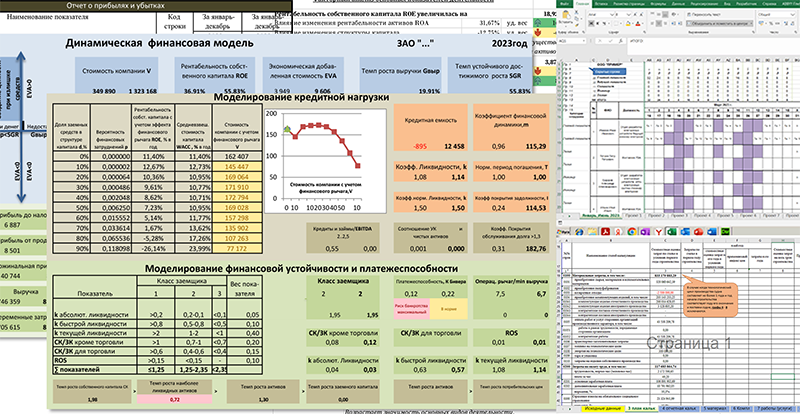Image resolution: width=800 pixels, height=414 pixels.
Task: Click the Paste clipboard icon in Excel ribbon
Action: pyautogui.click(x=566, y=14)
